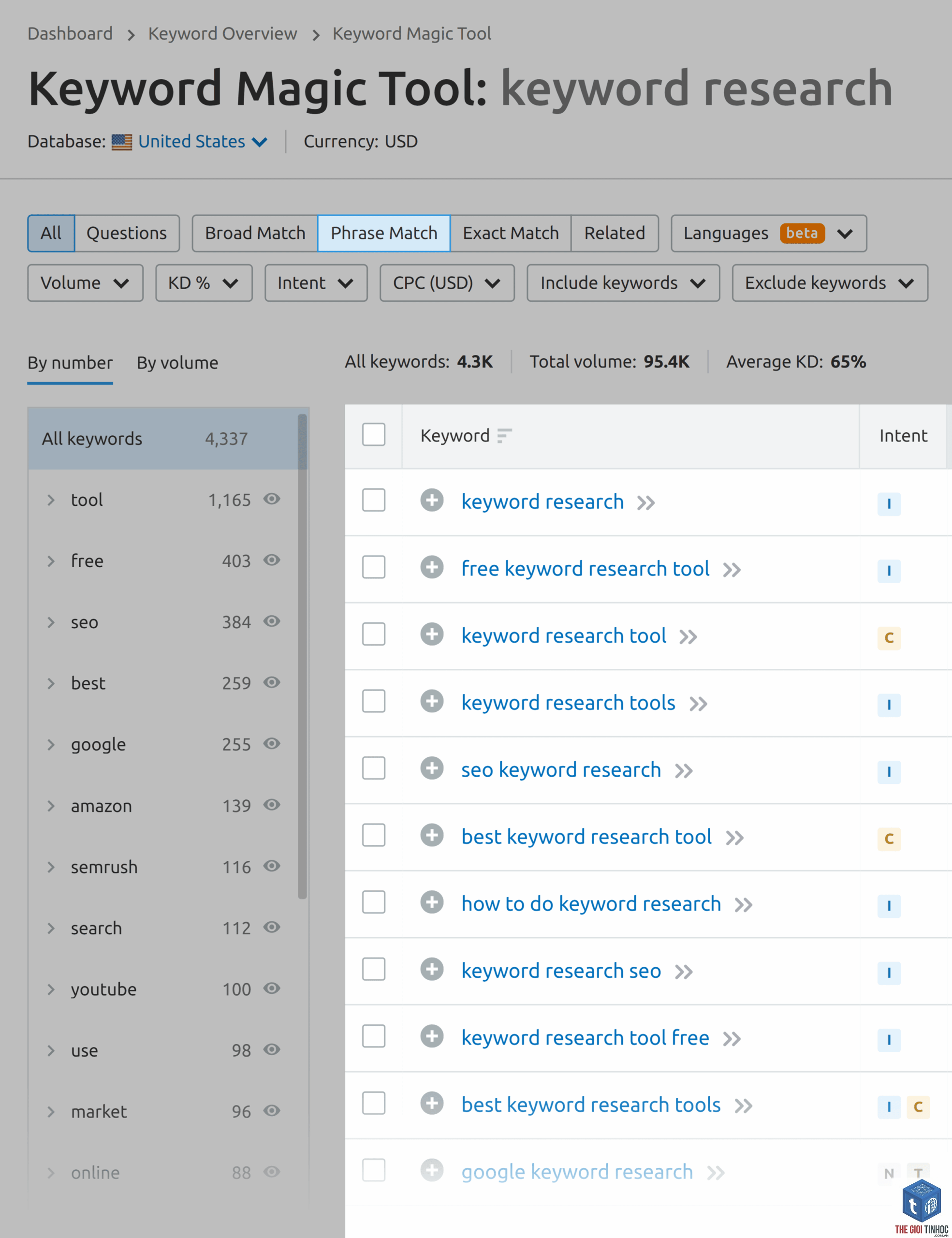
Task: Open the KD % filter dropdown
Action: point(204,283)
